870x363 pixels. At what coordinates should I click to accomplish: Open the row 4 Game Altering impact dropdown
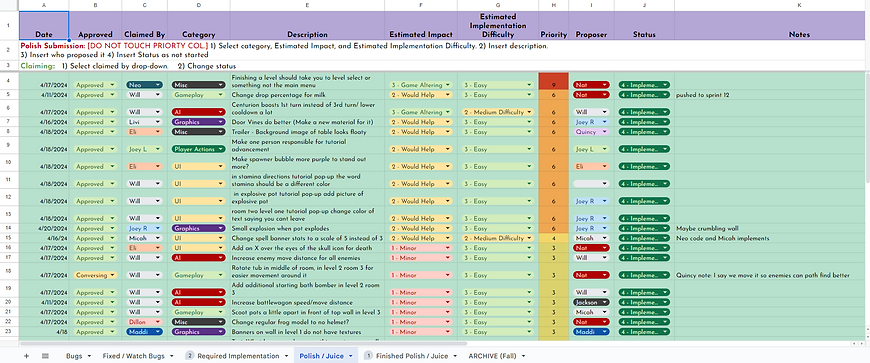coord(421,85)
